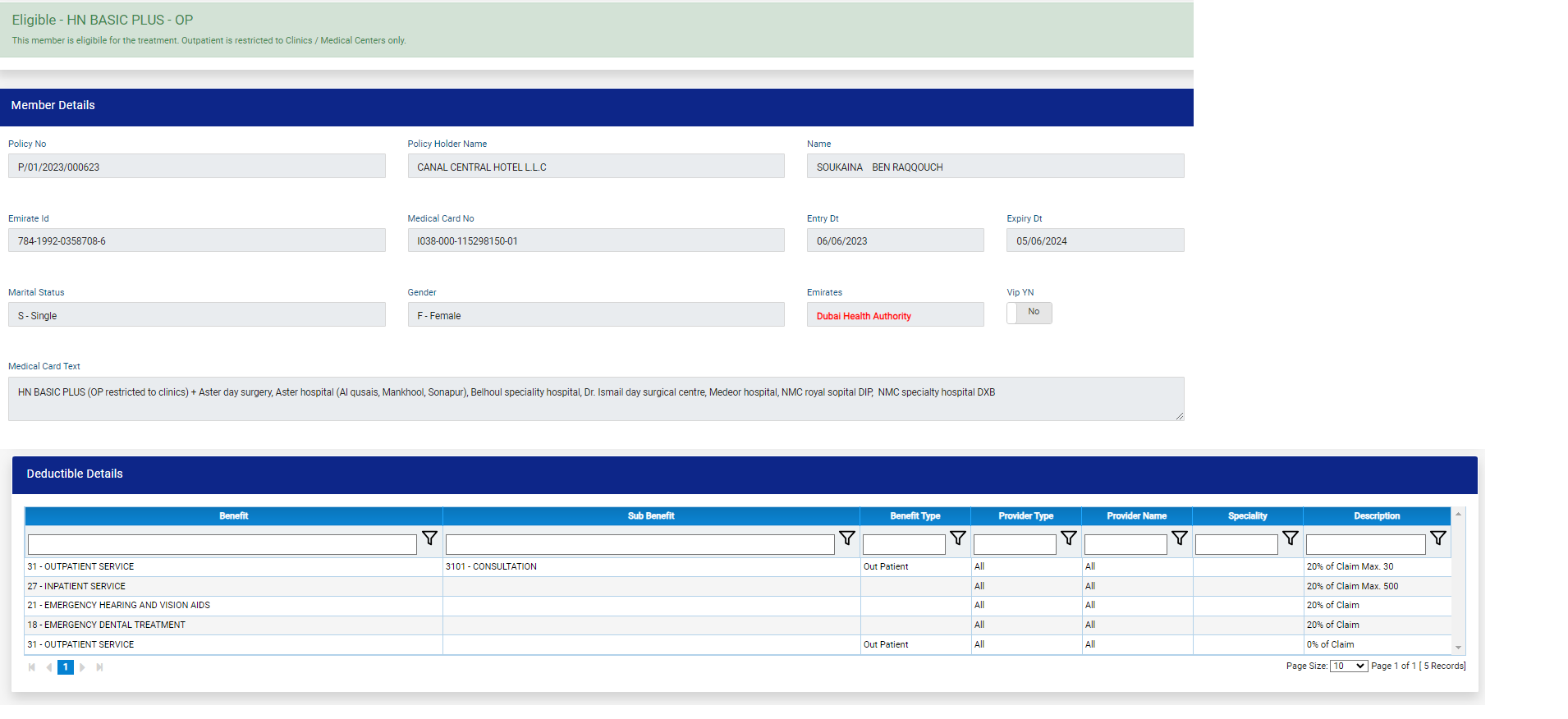Click the filter icon for Sub Benefit column
1568x719 pixels.
point(847,538)
